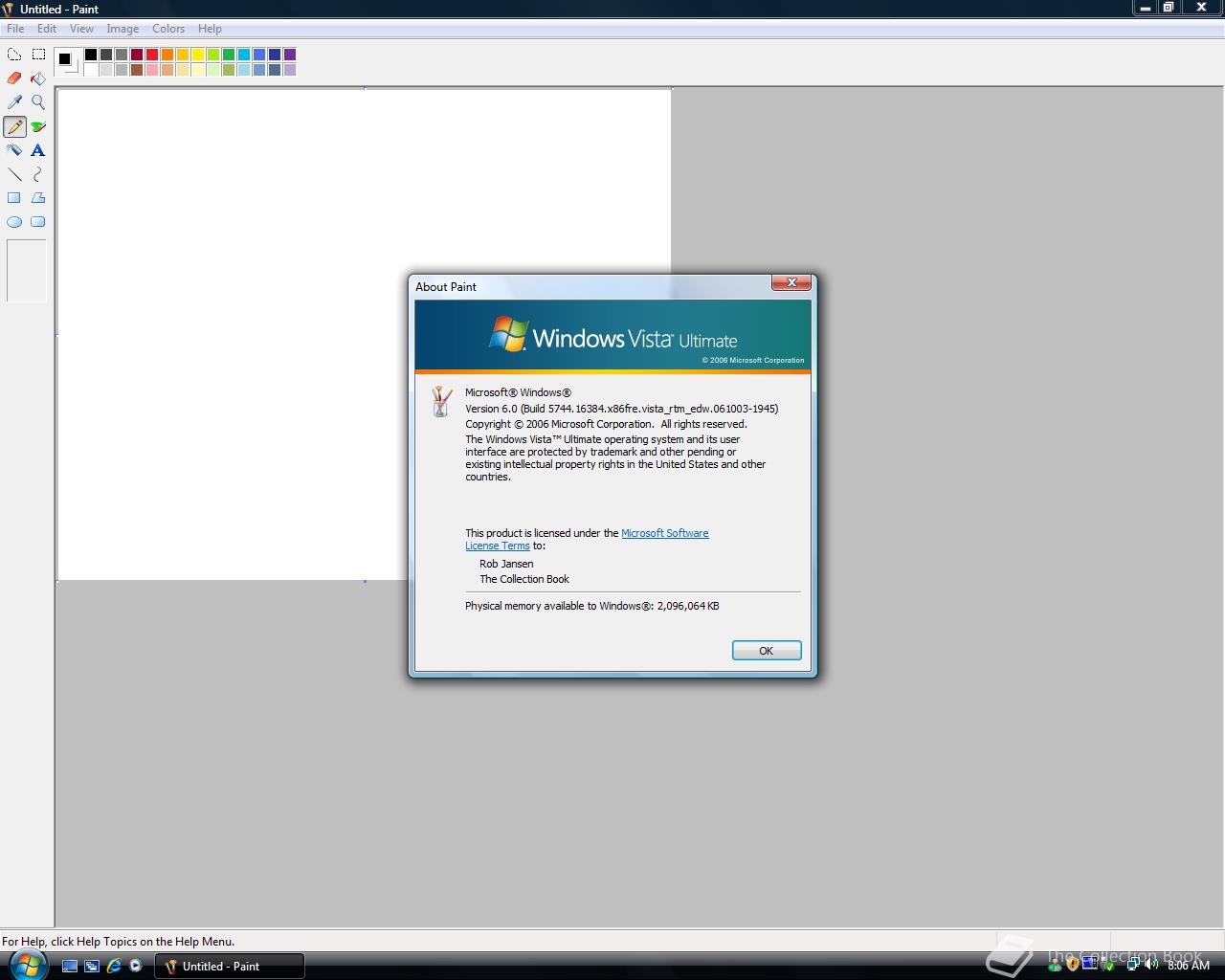The width and height of the screenshot is (1225, 980).
Task: Pick the Polygon shape tool
Action: pos(38,198)
